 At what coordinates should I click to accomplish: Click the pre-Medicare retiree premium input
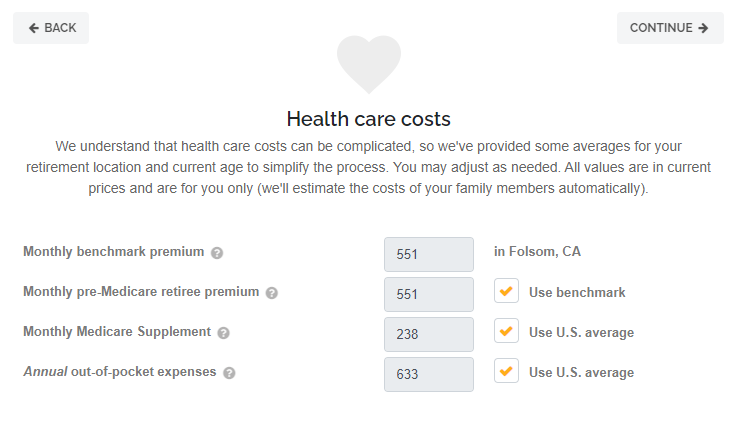[x=428, y=294]
